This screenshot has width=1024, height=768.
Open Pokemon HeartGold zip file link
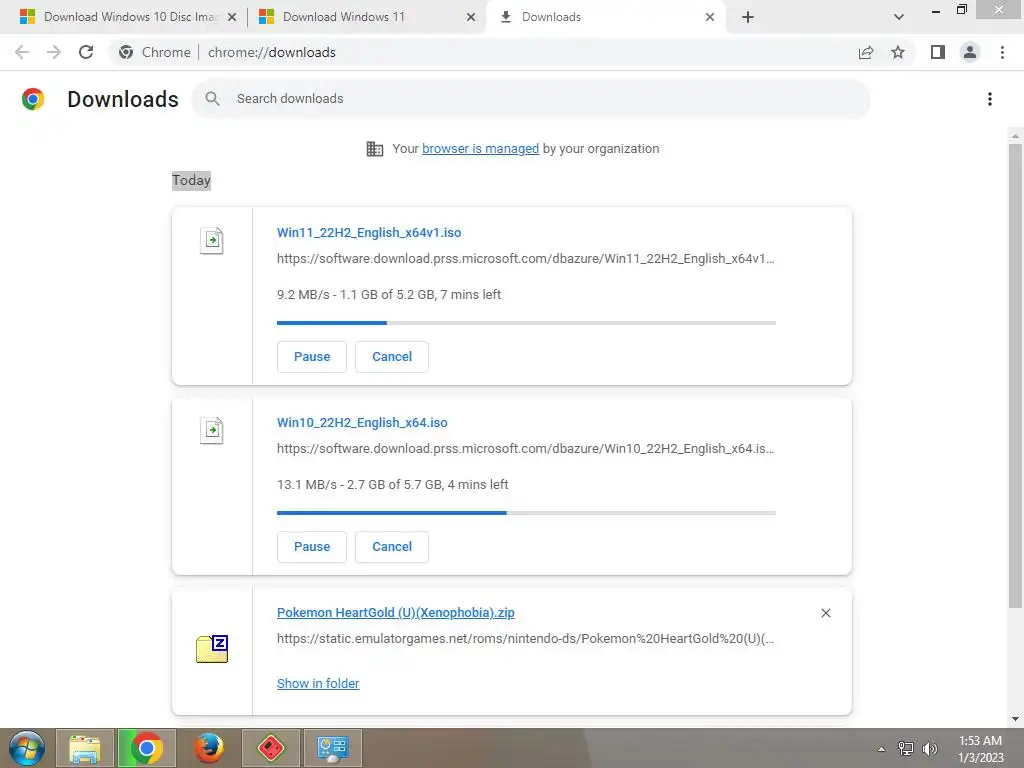396,613
